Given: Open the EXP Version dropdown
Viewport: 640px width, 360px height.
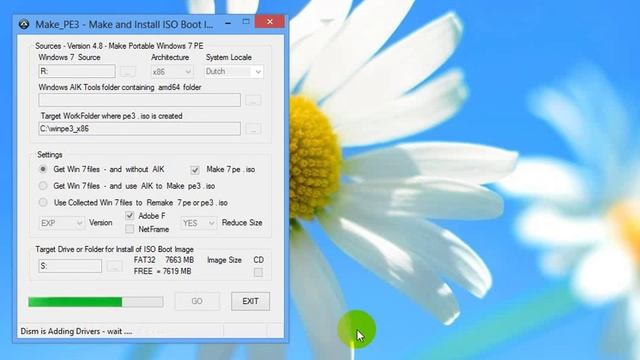Looking at the screenshot, I should [x=61, y=223].
